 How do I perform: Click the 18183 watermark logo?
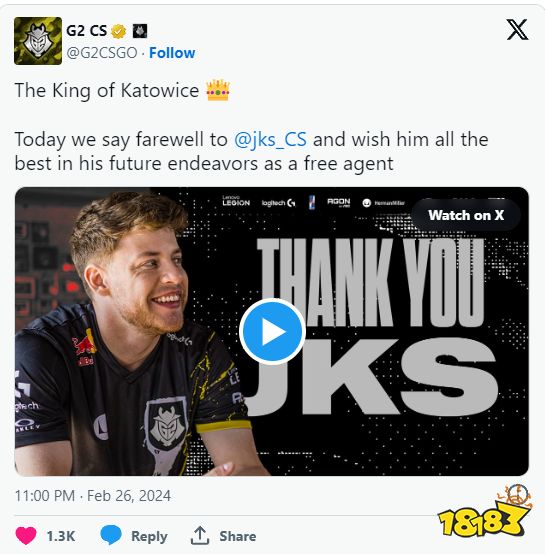pyautogui.click(x=484, y=511)
